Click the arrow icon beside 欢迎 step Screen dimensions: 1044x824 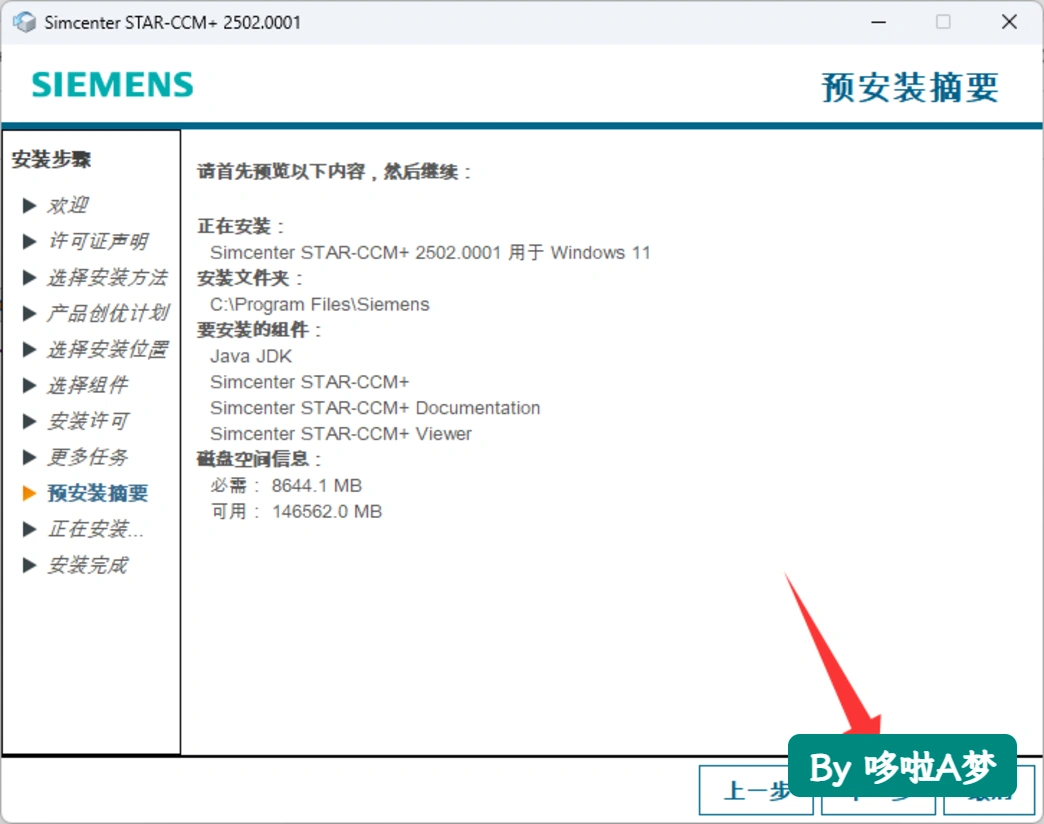click(29, 206)
